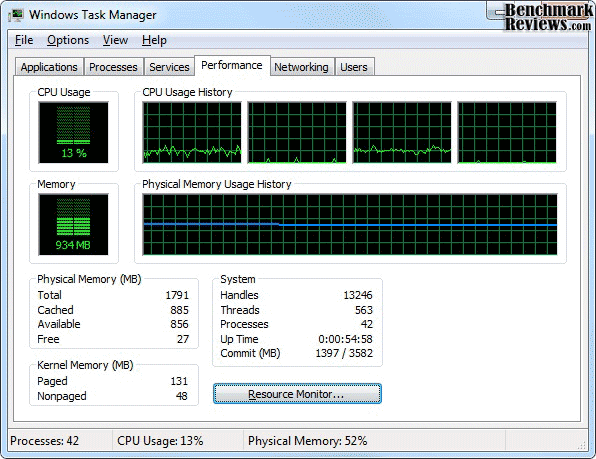
Task: Switch to the Networking tab
Action: (301, 67)
